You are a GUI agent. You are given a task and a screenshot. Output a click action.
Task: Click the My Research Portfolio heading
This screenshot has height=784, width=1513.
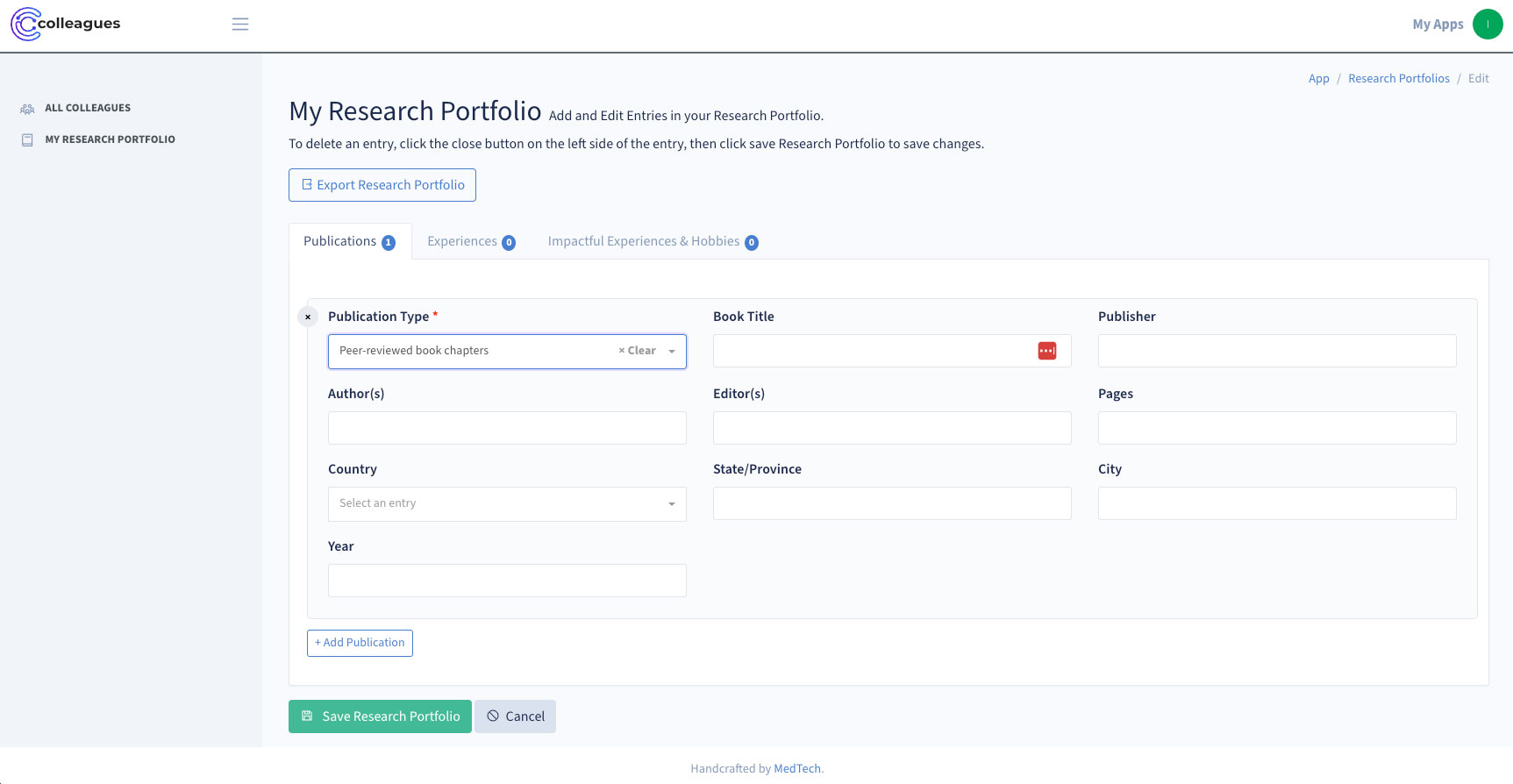pos(415,111)
